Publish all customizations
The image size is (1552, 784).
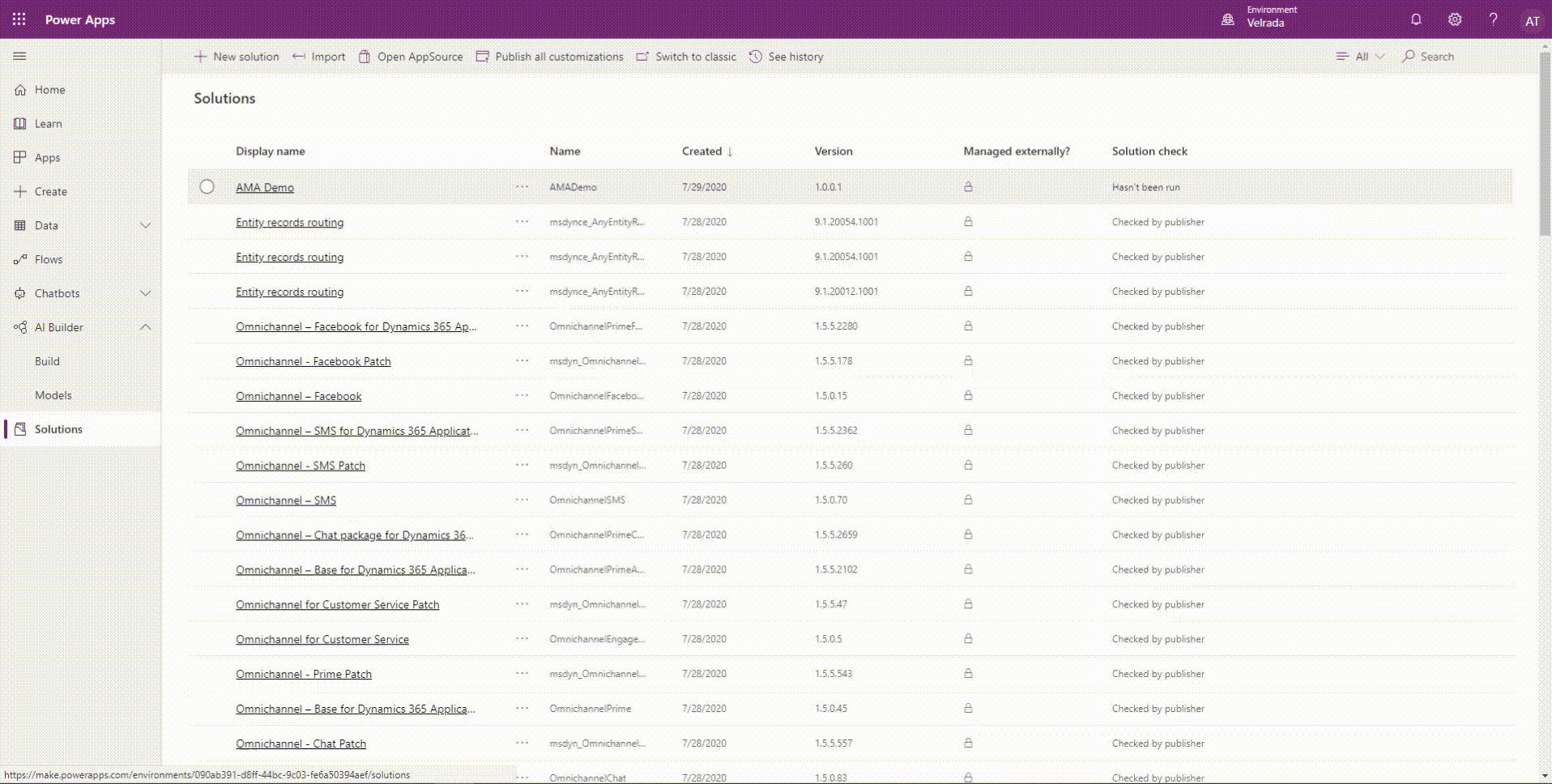(x=549, y=56)
